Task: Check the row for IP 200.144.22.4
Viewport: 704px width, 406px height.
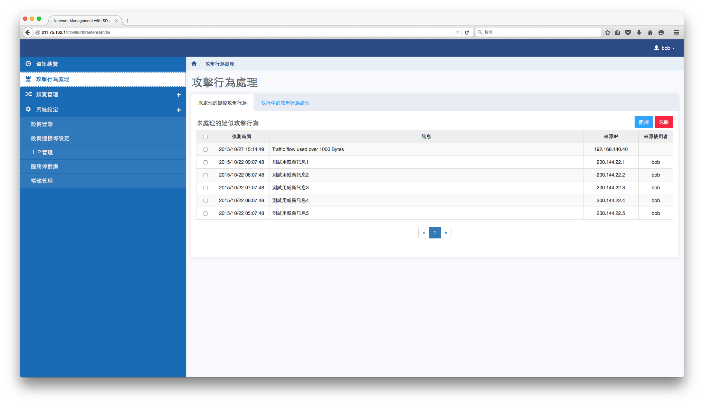Action: (x=206, y=201)
